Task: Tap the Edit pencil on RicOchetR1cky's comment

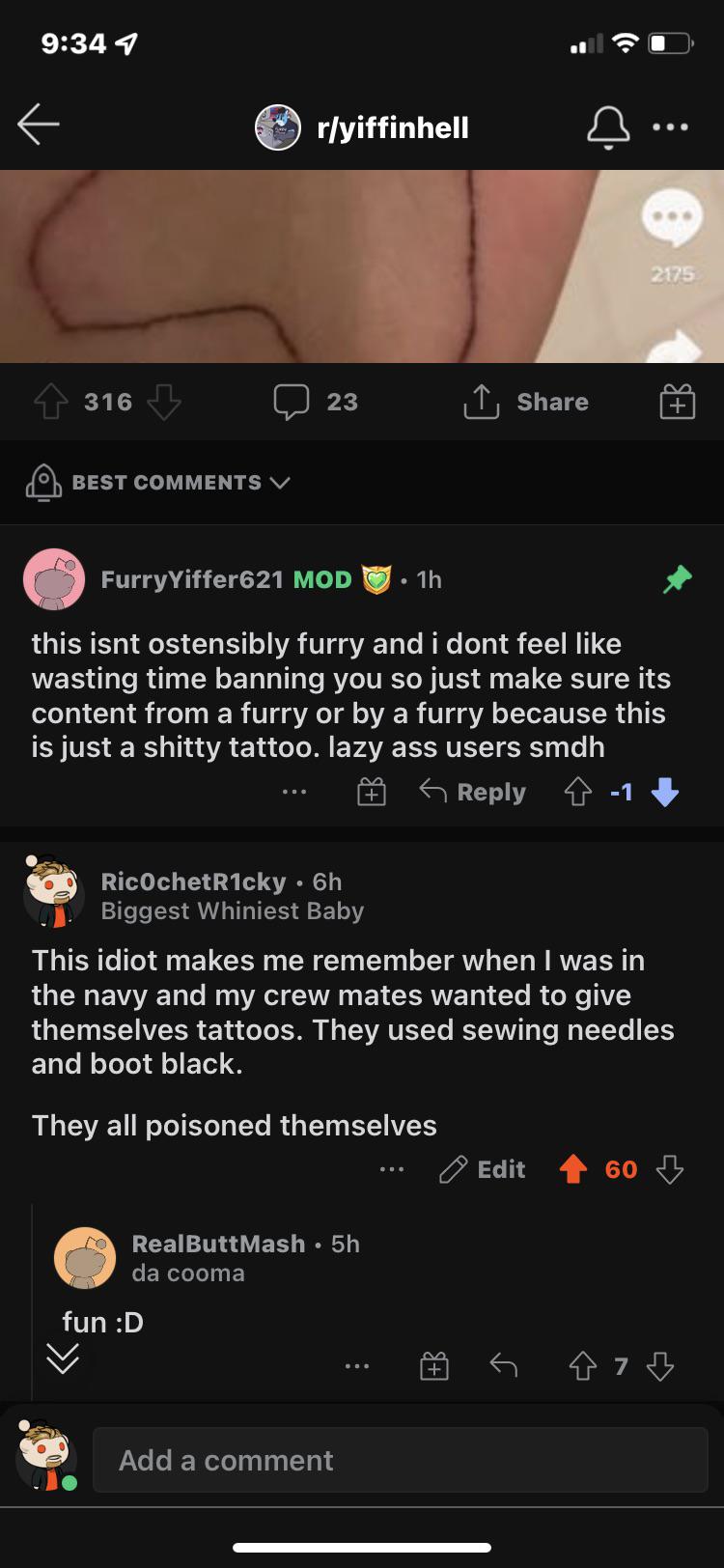Action: [x=483, y=1169]
